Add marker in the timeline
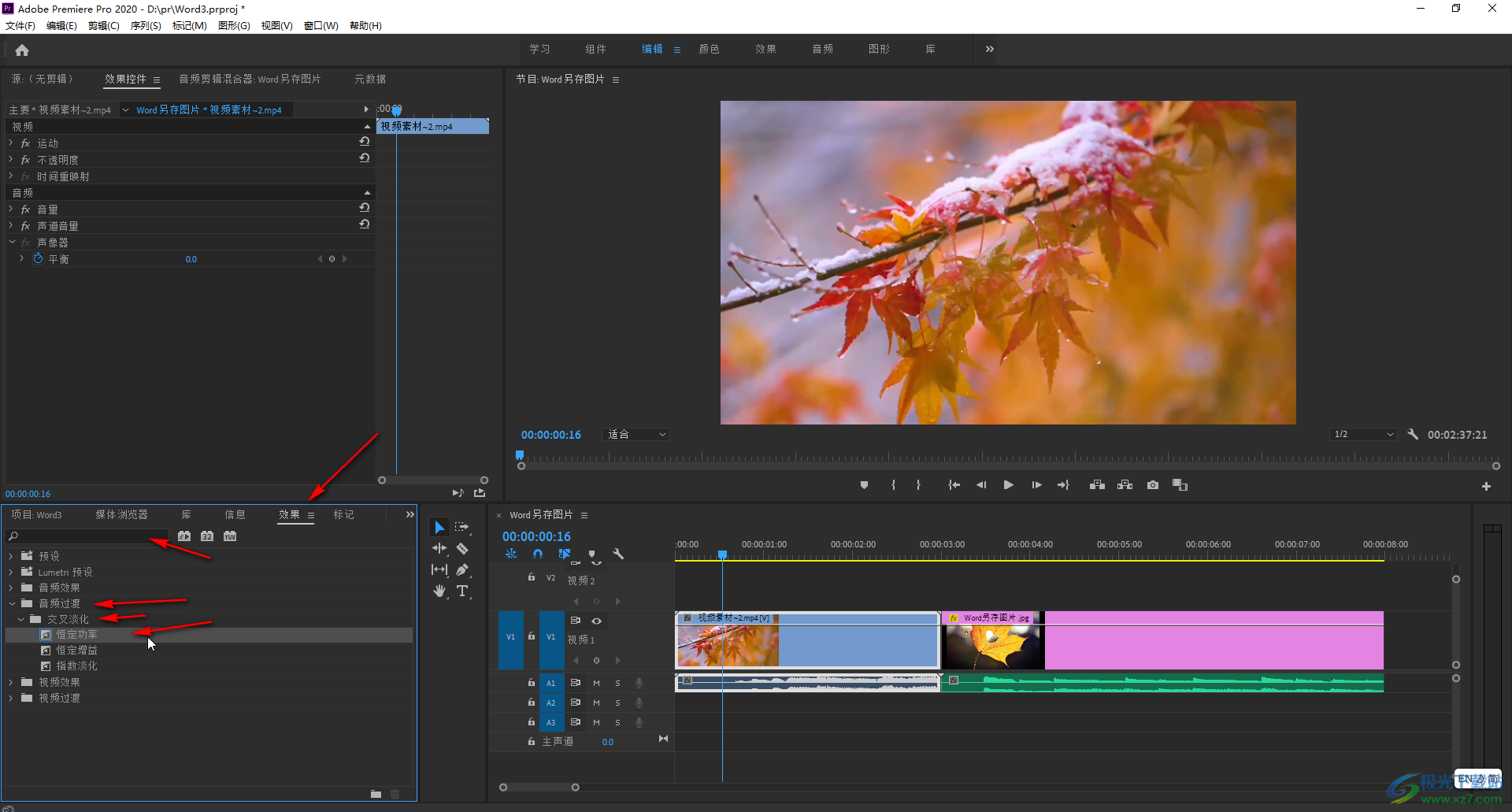 point(592,554)
